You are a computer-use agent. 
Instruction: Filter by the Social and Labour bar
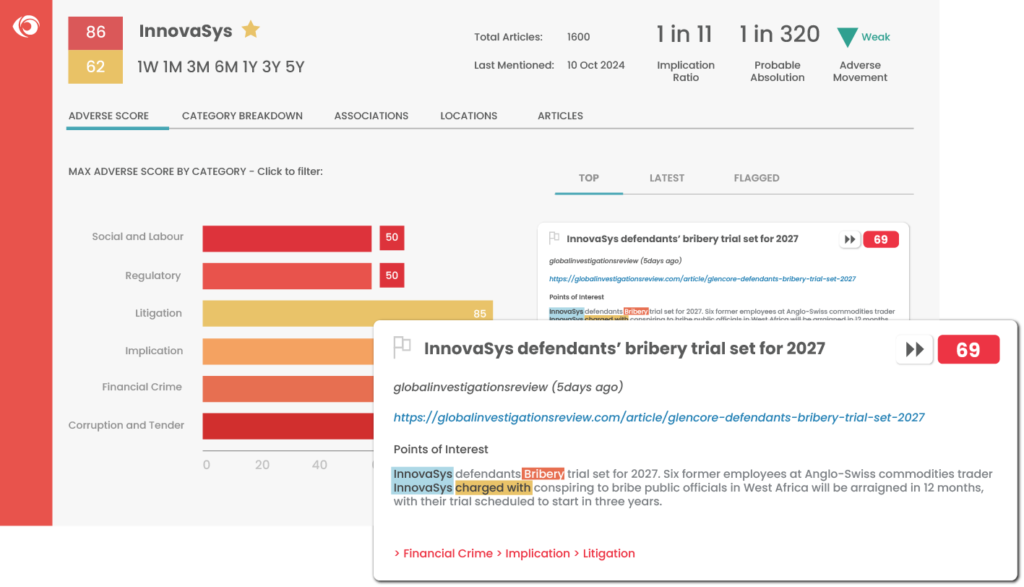click(x=287, y=238)
